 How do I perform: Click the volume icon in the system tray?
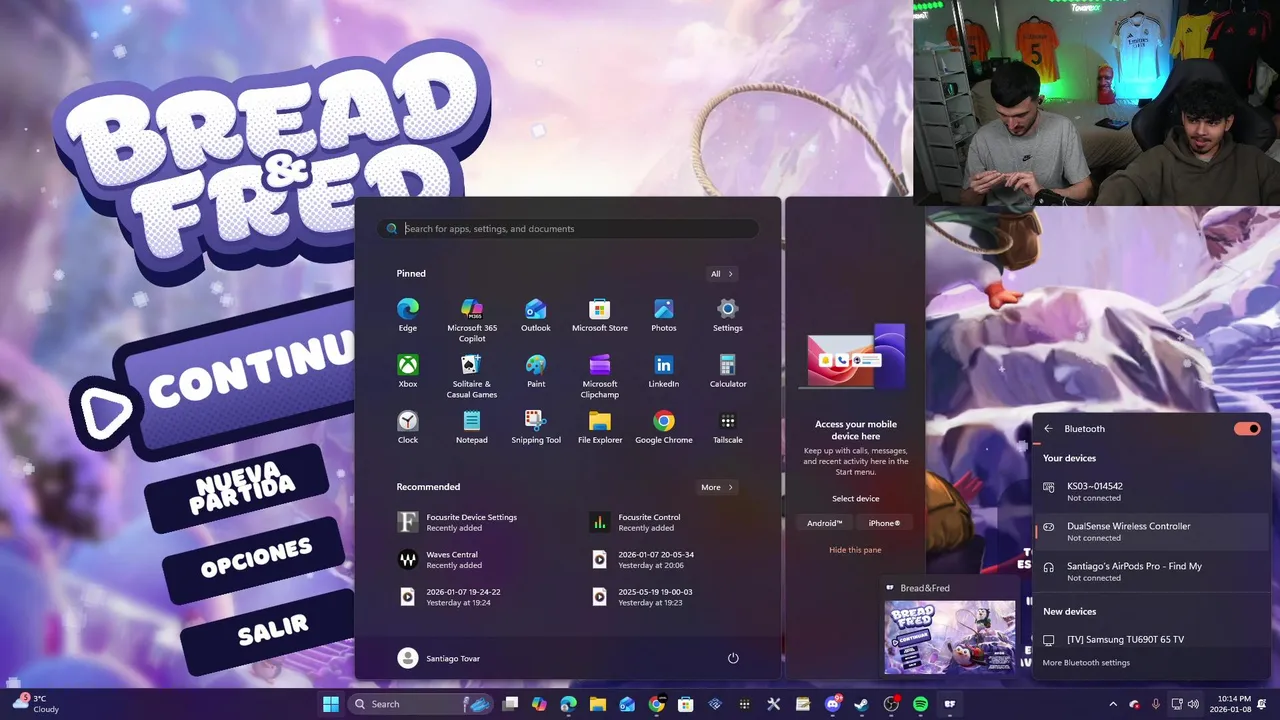click(1193, 704)
